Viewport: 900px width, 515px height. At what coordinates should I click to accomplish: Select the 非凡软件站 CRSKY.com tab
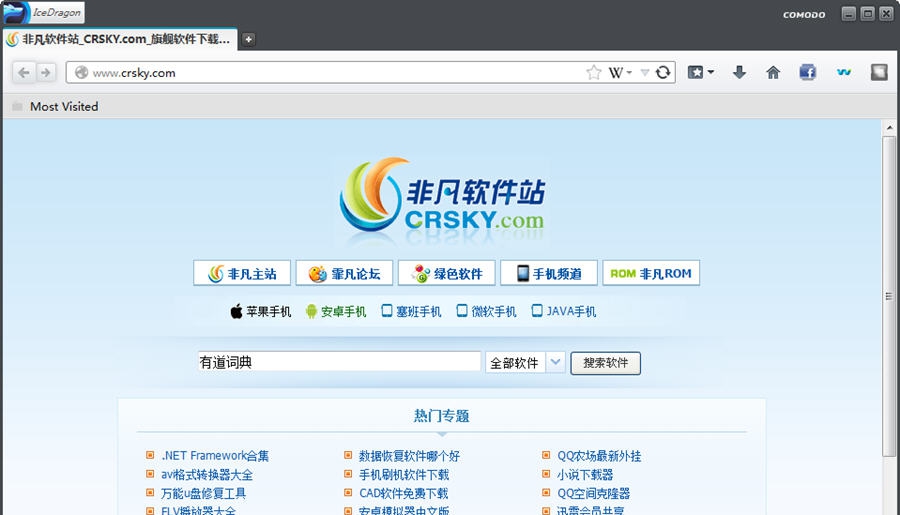tap(120, 39)
